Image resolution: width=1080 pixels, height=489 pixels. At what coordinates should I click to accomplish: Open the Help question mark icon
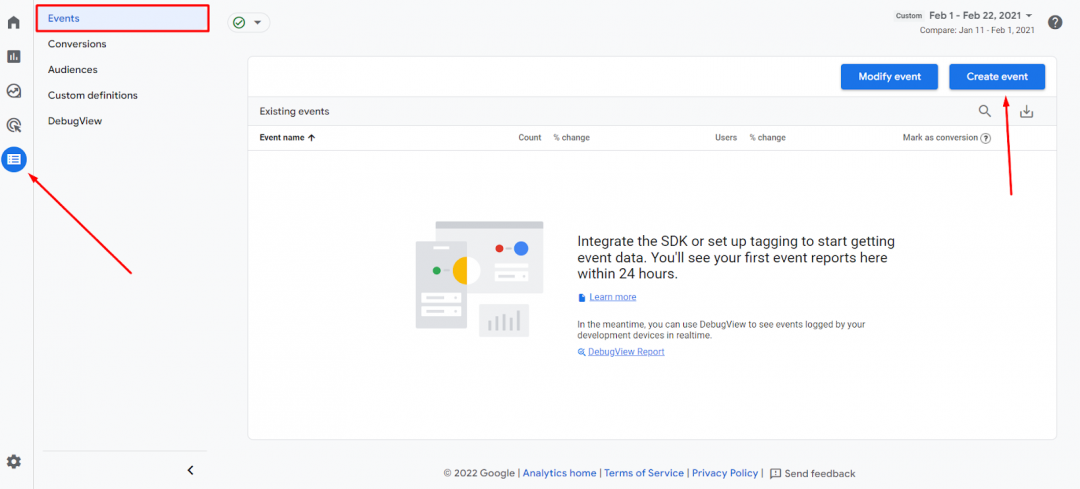click(x=1055, y=22)
